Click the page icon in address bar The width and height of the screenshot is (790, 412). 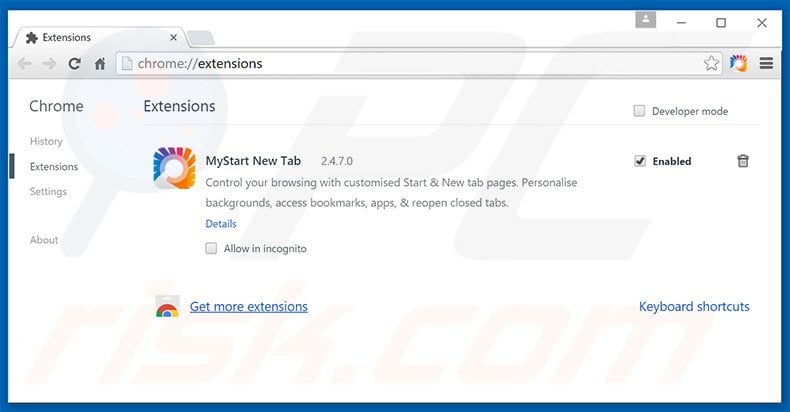coord(127,63)
